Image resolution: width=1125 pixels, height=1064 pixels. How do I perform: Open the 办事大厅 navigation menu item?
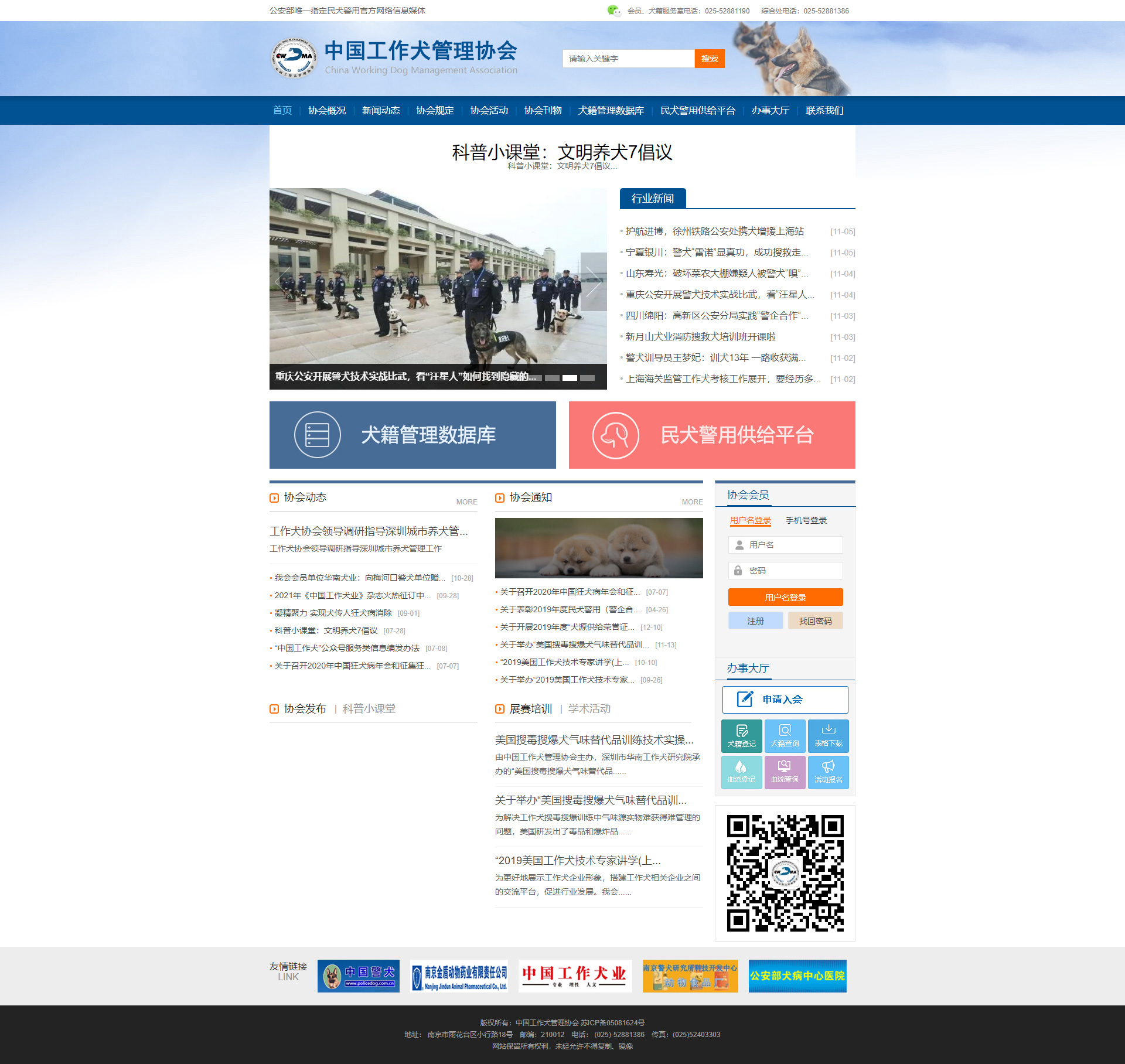click(x=770, y=110)
